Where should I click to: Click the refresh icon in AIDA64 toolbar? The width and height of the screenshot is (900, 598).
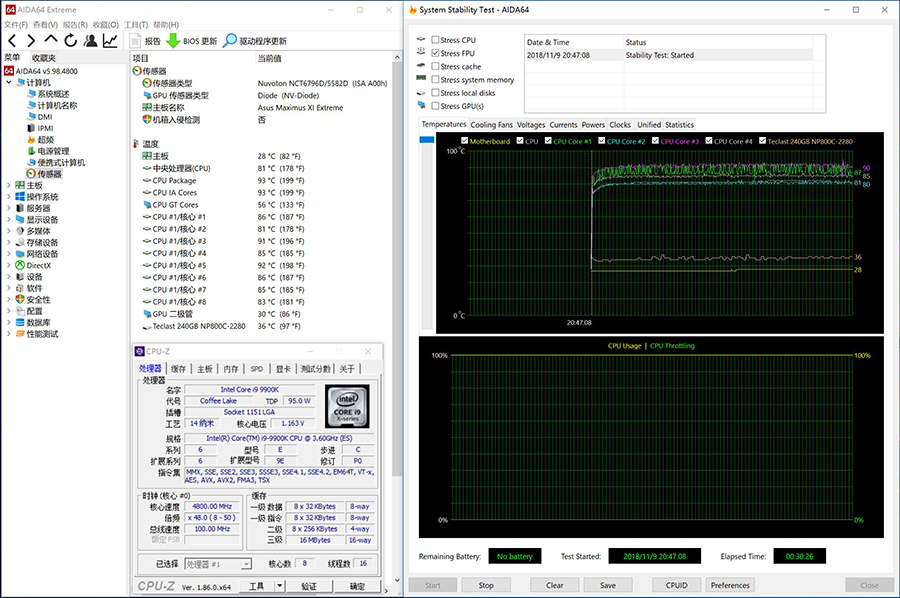70,41
